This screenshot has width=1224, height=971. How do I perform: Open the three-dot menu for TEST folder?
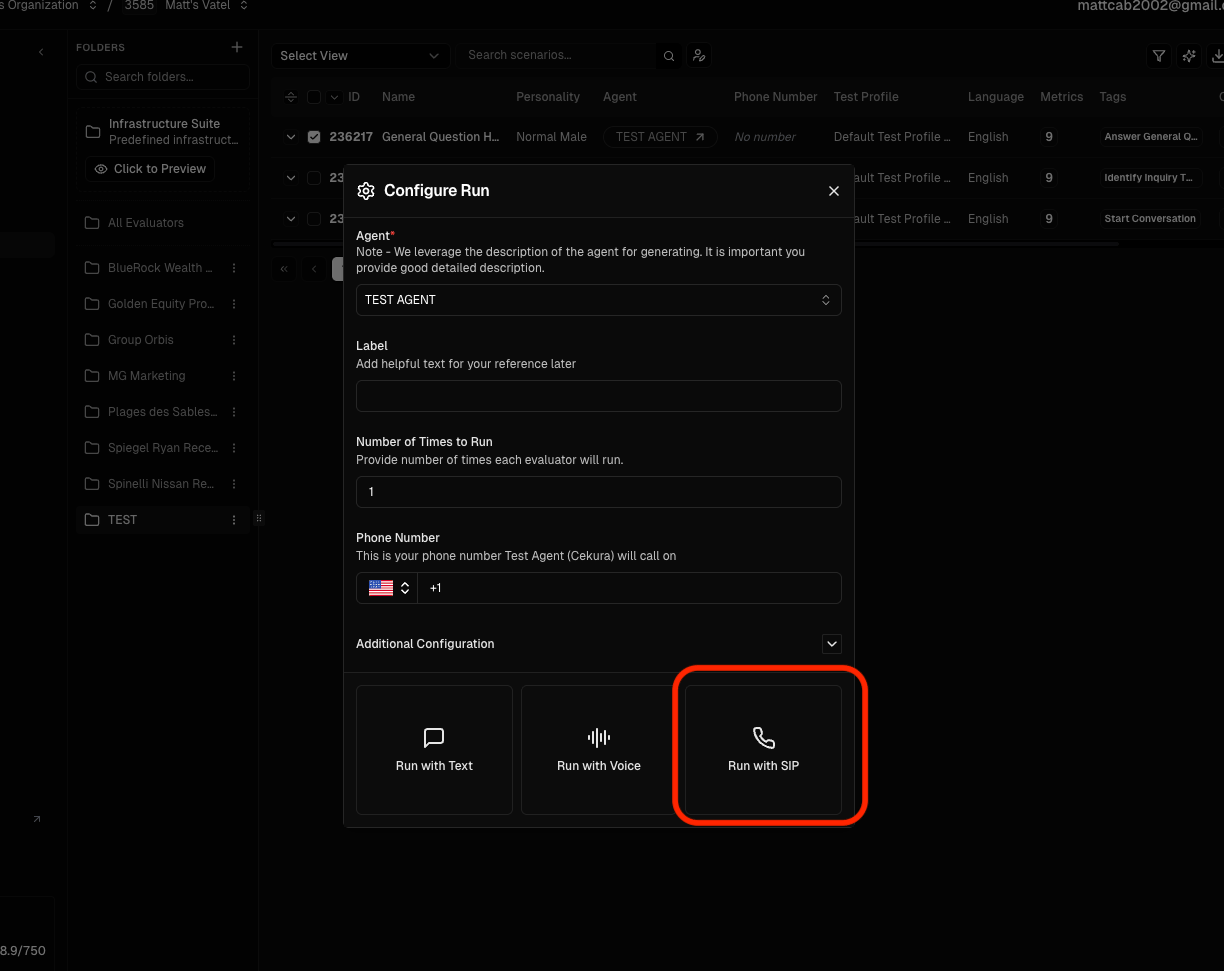(234, 520)
